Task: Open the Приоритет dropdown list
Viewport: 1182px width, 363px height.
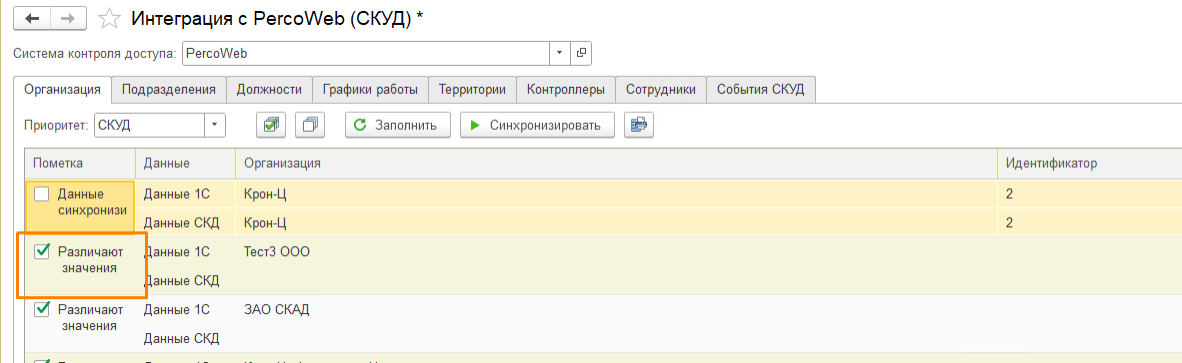Action: (216, 125)
